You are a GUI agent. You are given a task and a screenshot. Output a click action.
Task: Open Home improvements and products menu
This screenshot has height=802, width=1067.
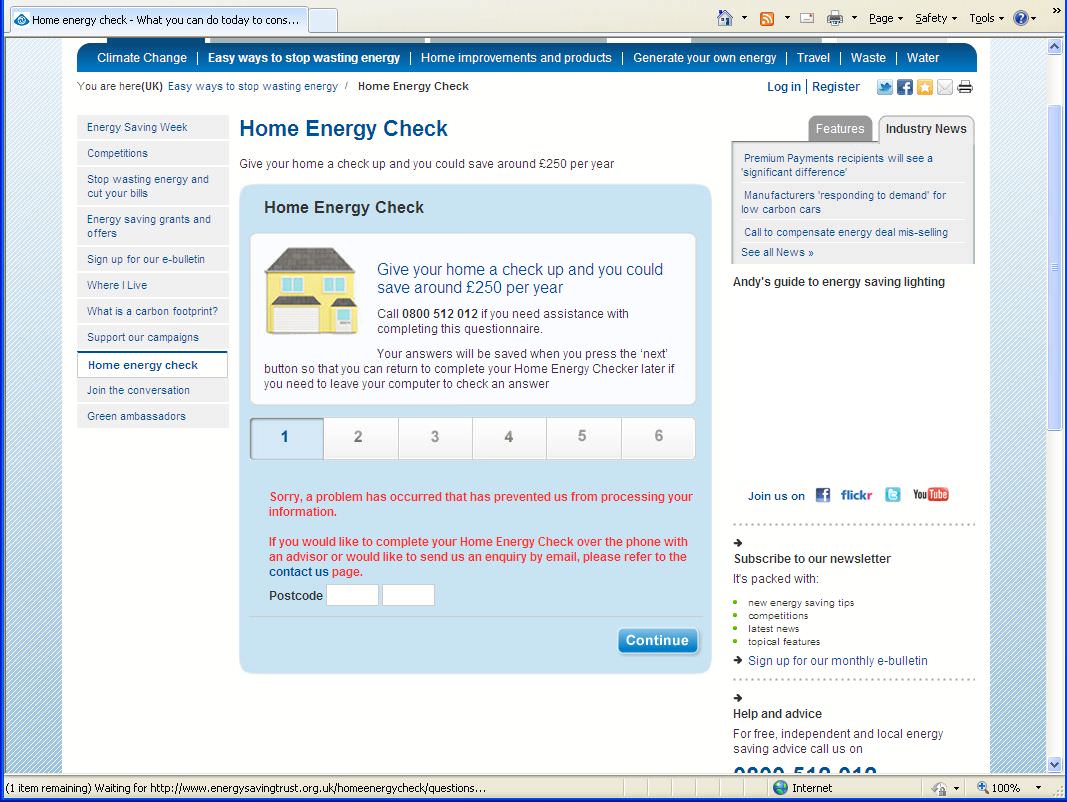(x=516, y=58)
